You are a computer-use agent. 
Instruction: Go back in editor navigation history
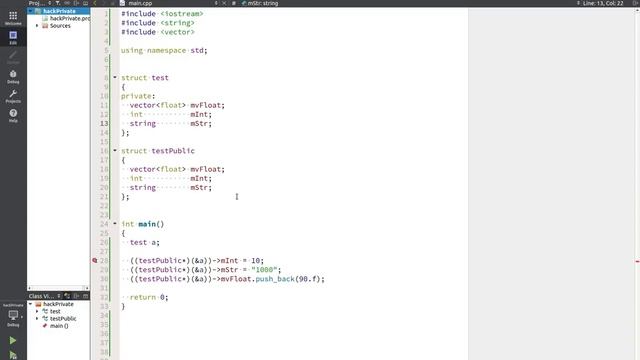point(95,3)
